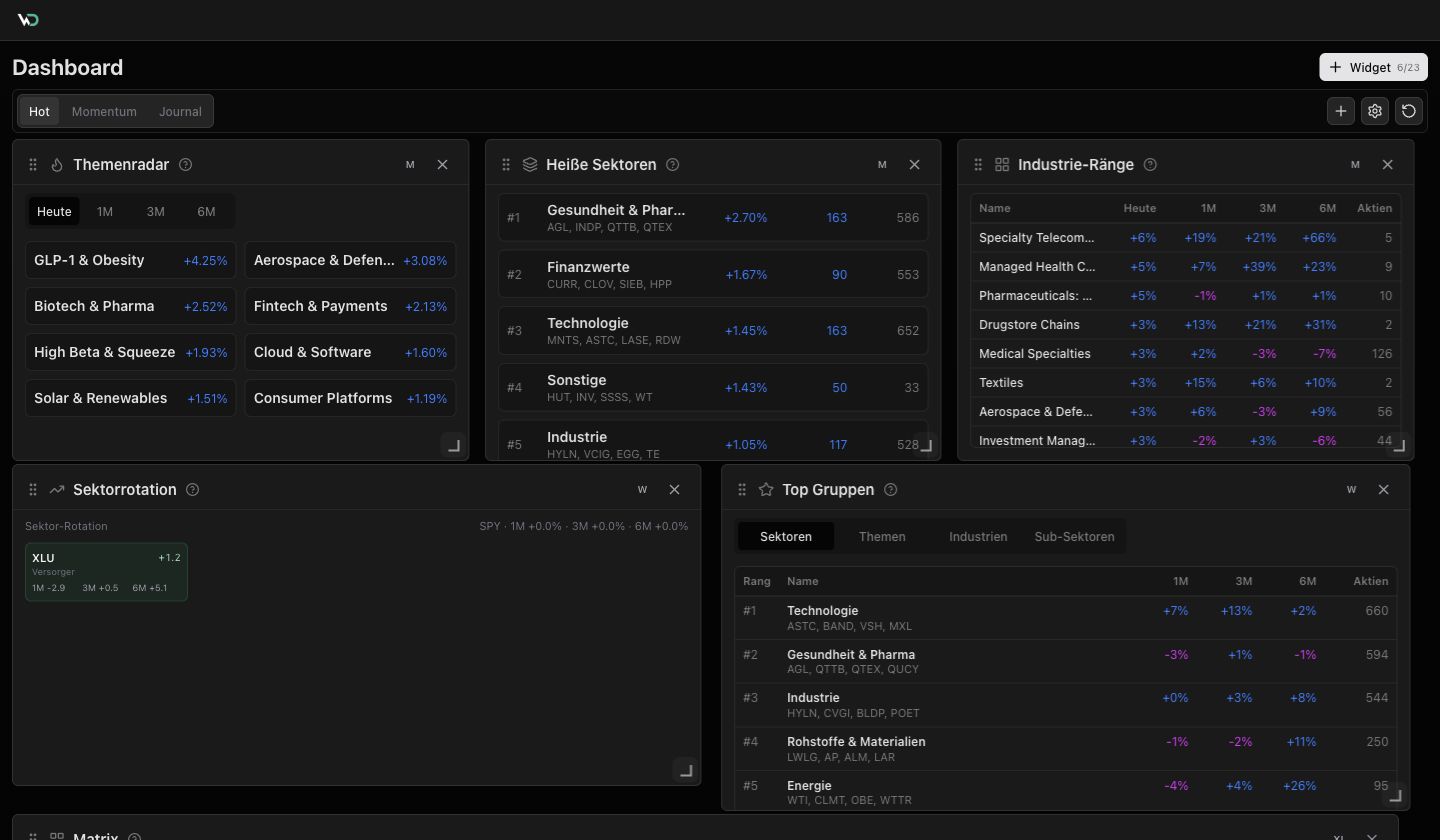Click the app logo in top bar
The width and height of the screenshot is (1440, 840).
pos(28,20)
